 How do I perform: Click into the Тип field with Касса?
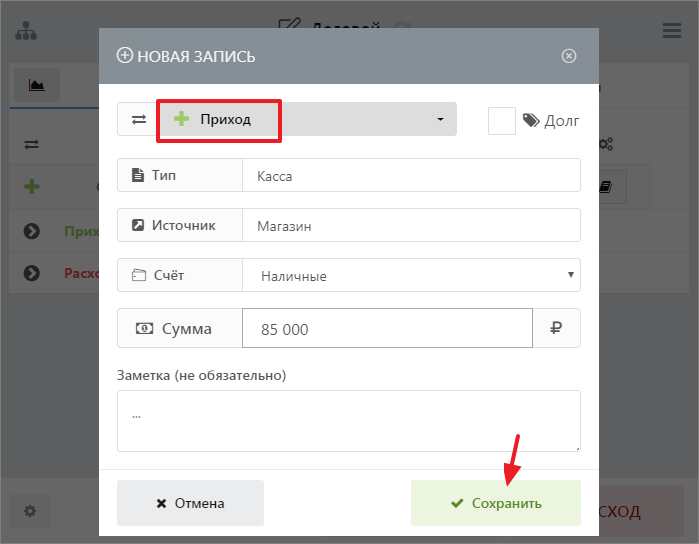410,175
